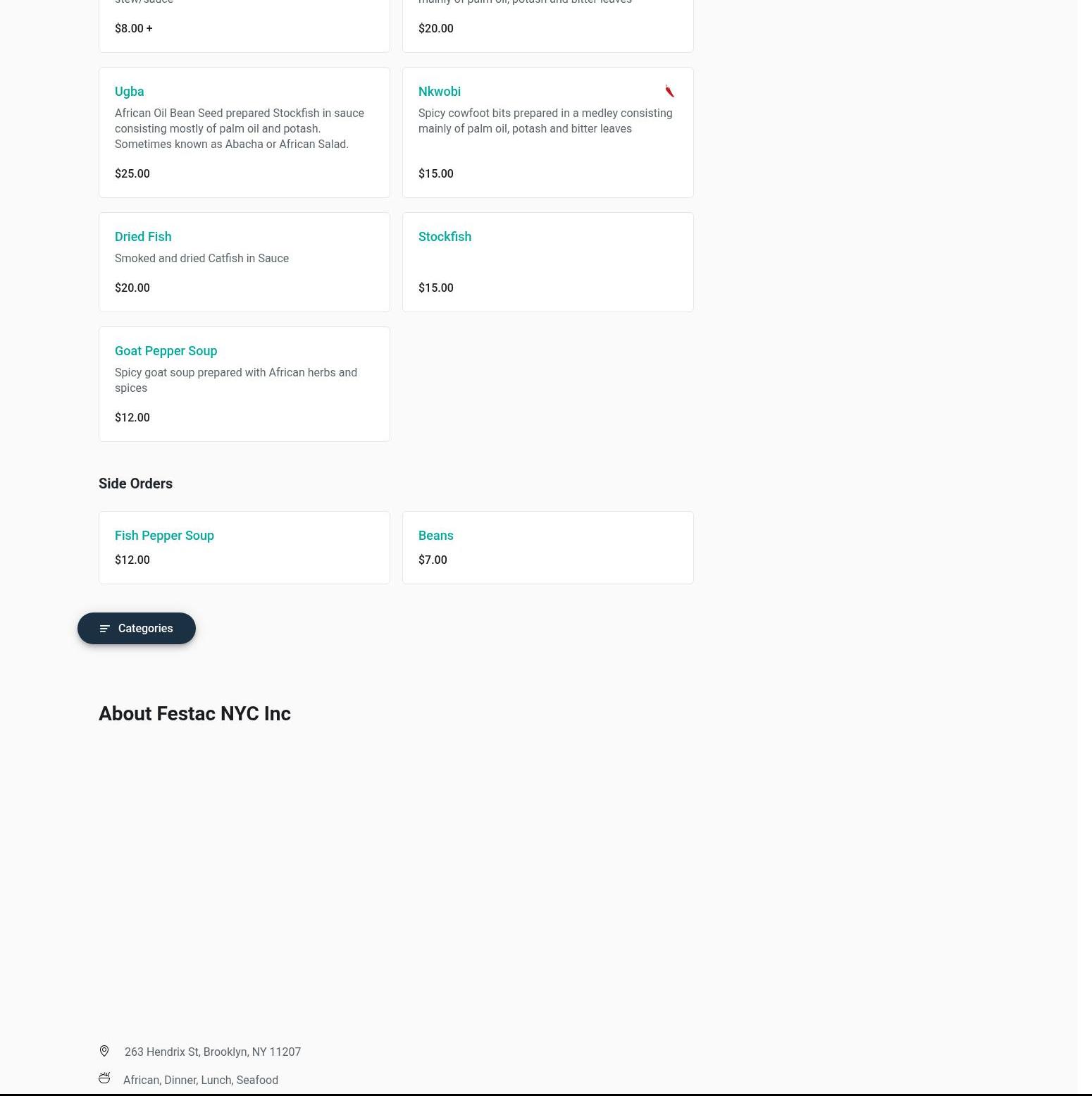This screenshot has height=1096, width=1092.
Task: Click the 263 Hendrix St address text
Action: (213, 1052)
